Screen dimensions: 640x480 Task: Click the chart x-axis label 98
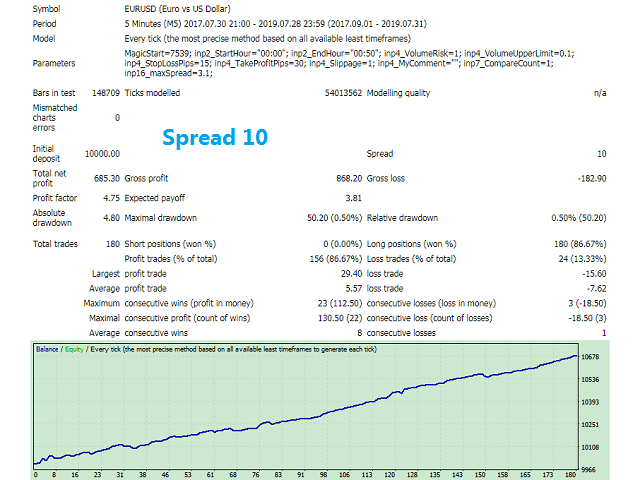click(323, 475)
